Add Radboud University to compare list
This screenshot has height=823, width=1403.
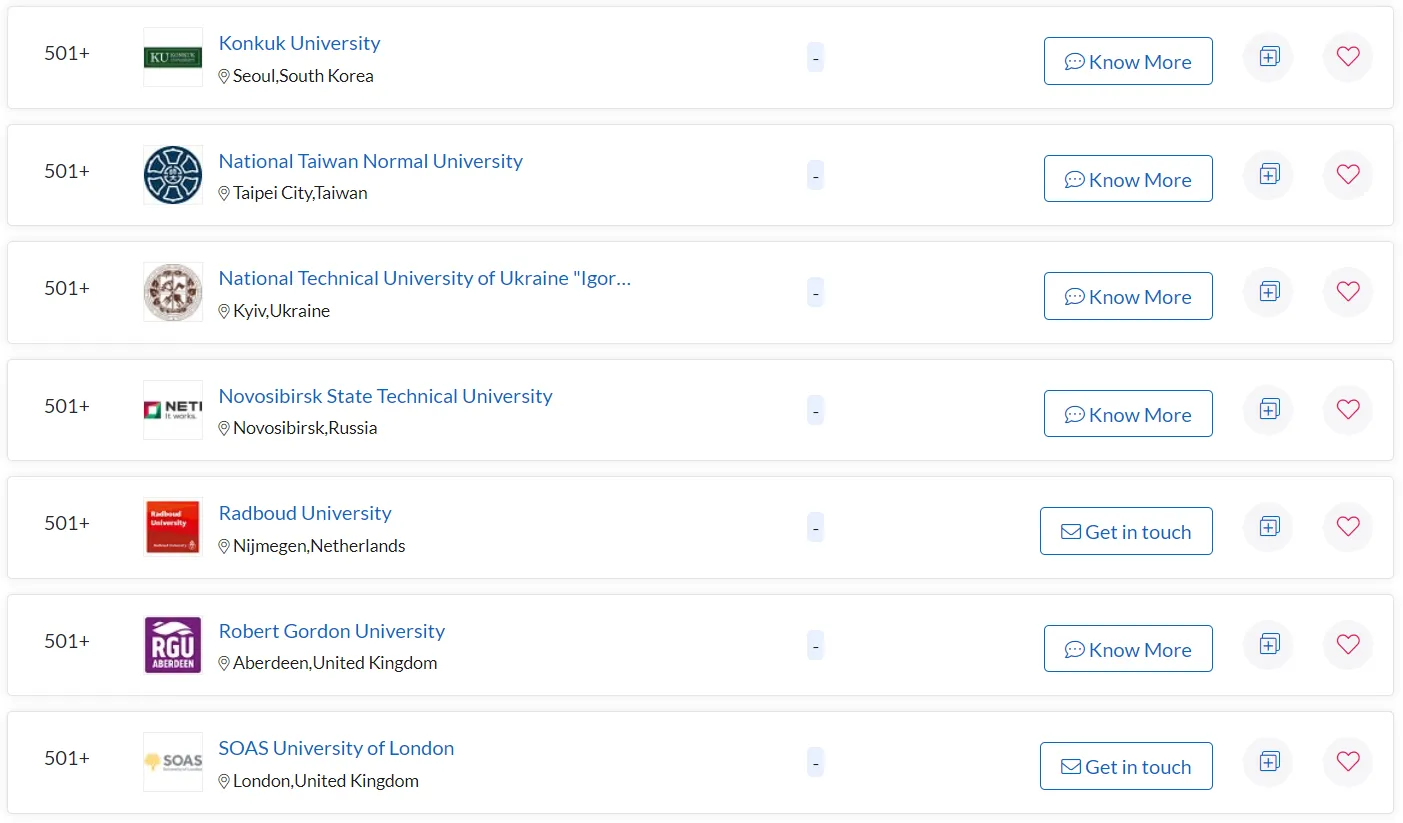coord(1268,527)
